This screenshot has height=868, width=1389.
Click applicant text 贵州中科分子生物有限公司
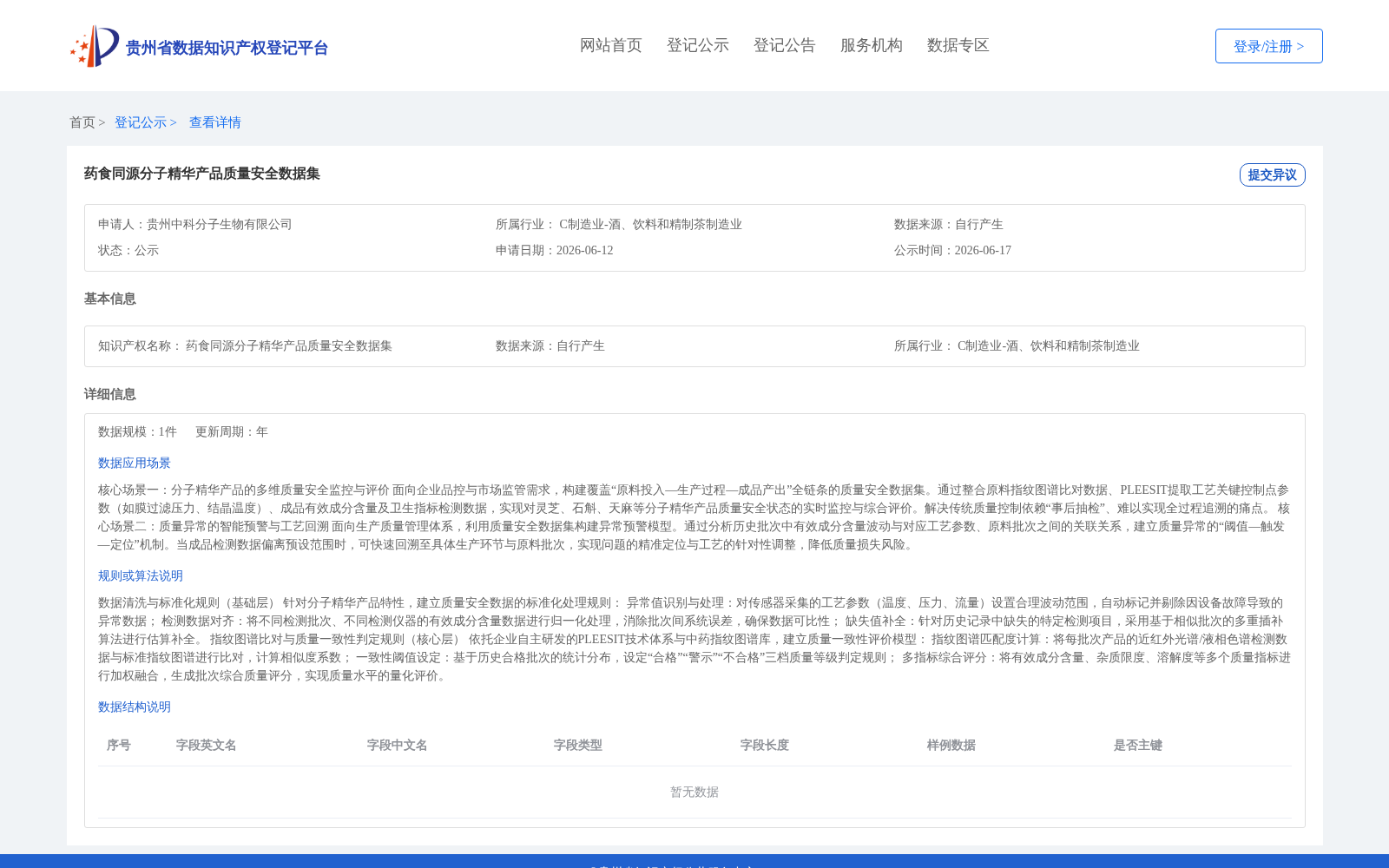coord(220,224)
